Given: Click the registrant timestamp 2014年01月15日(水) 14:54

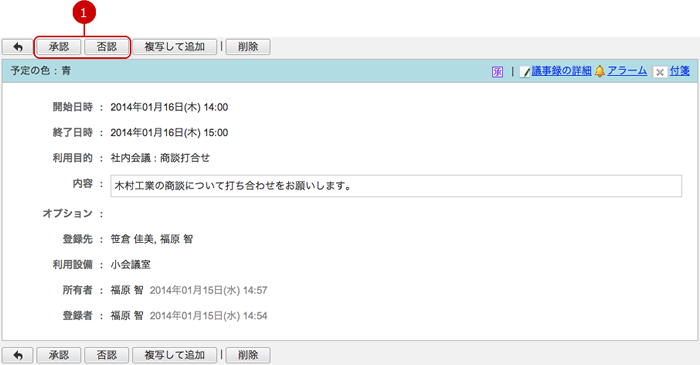Looking at the screenshot, I should click(208, 316).
